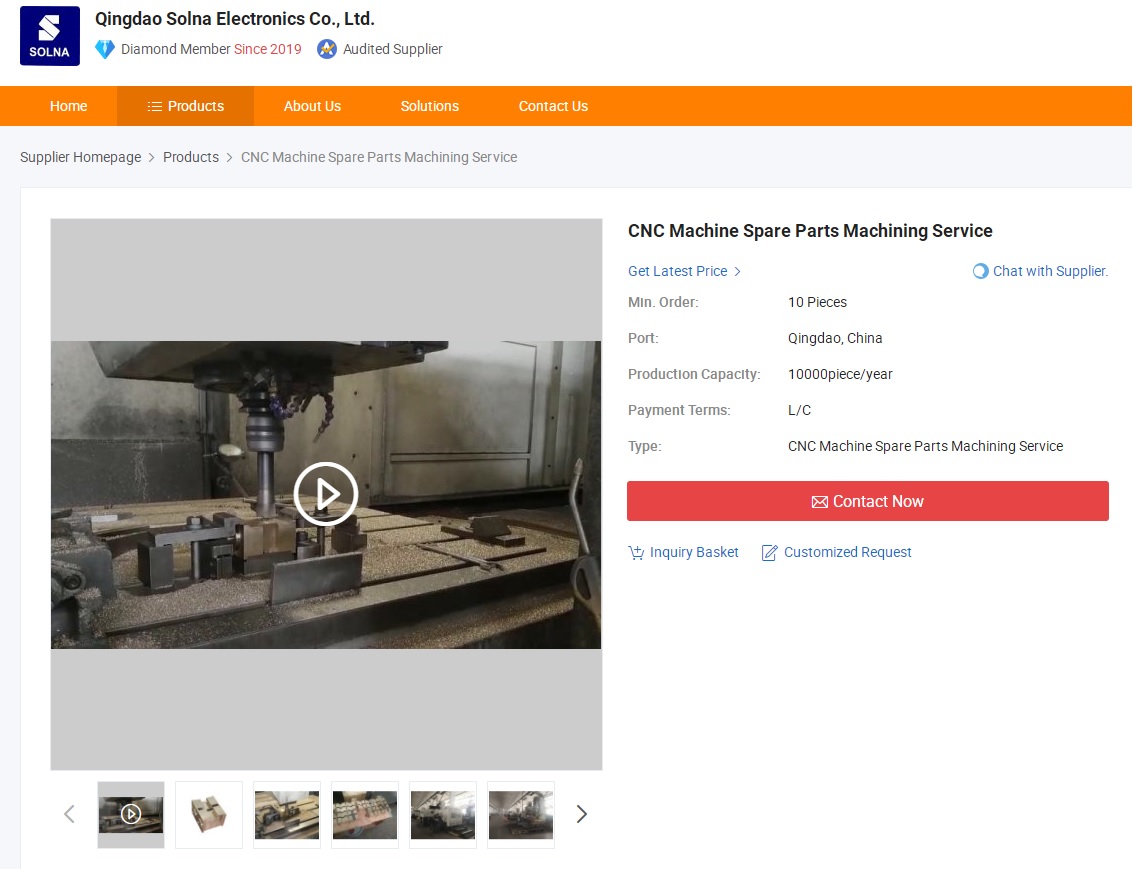Play the CNC machining video
Viewport: 1133px width, 869px height.
click(326, 494)
